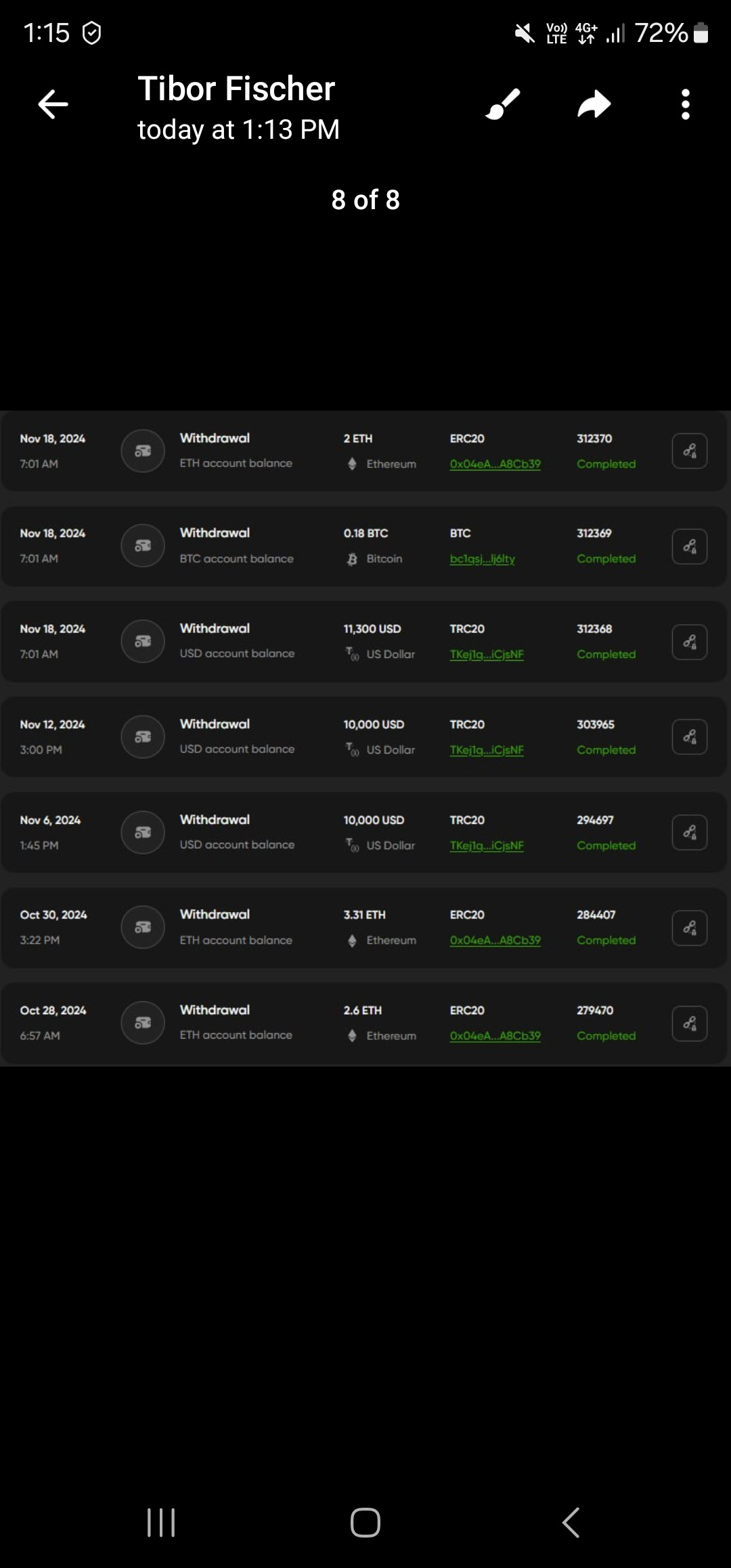Open details icon for transaction 312370
This screenshot has height=1568, width=731.
tap(690, 451)
